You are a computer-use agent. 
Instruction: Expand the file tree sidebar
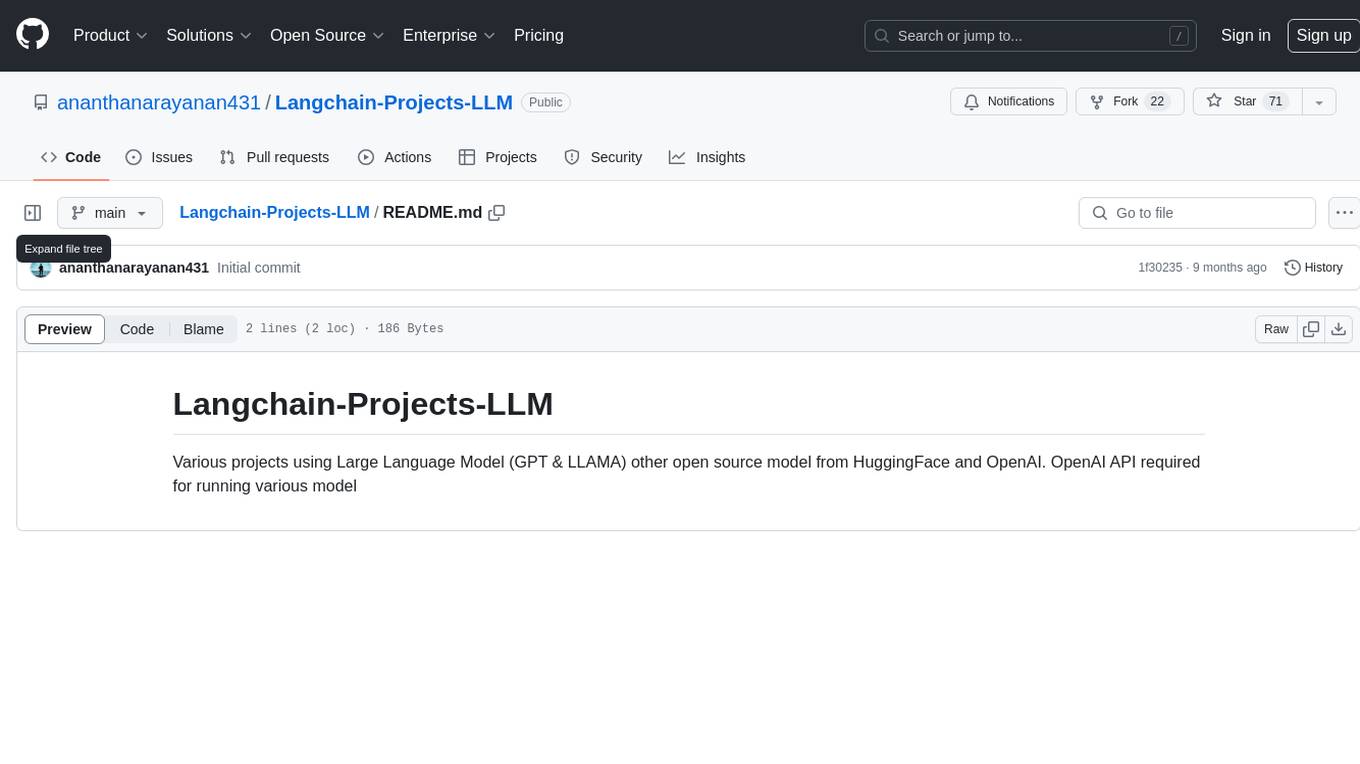[x=33, y=213]
